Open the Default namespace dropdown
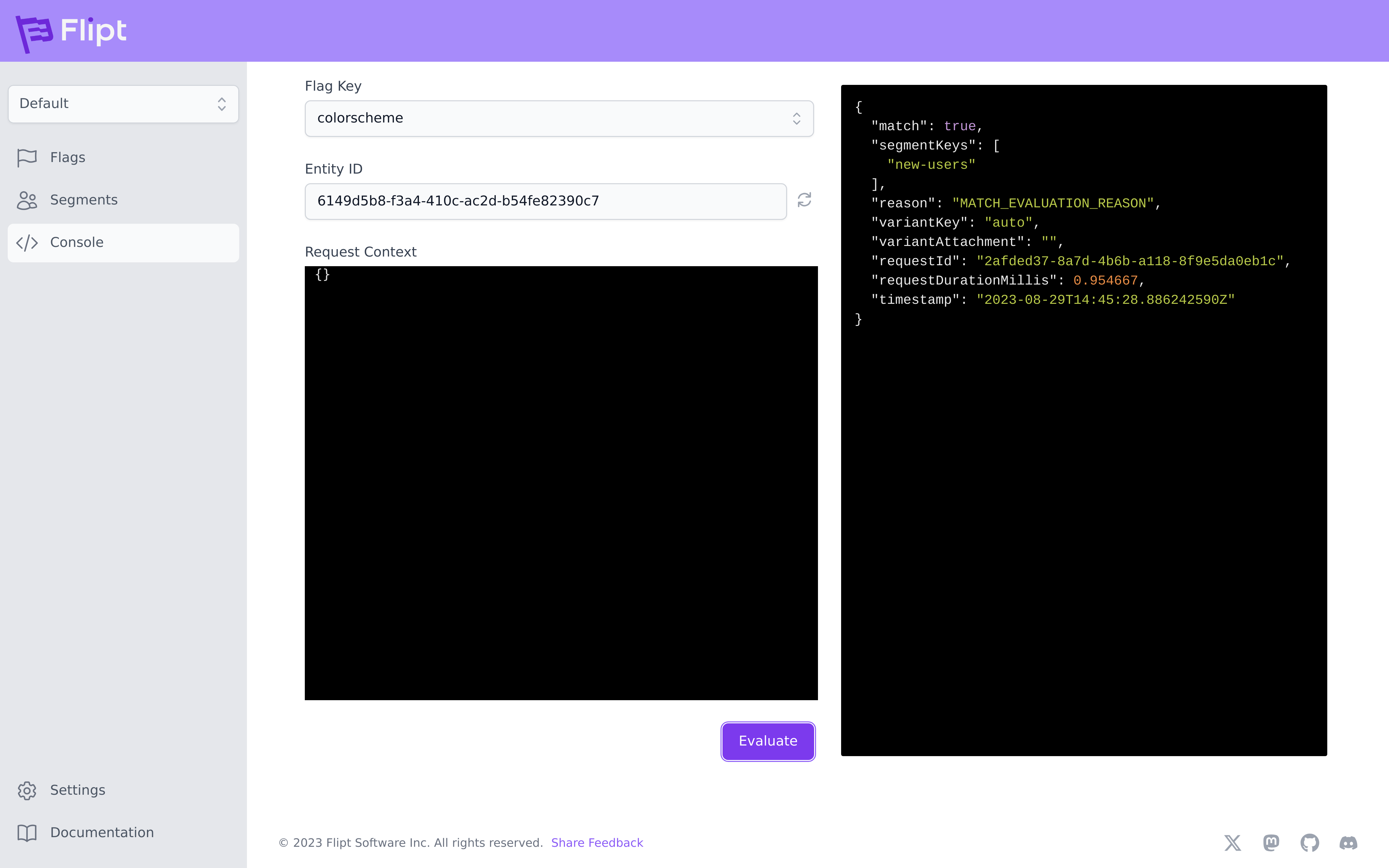The image size is (1389, 868). [123, 104]
